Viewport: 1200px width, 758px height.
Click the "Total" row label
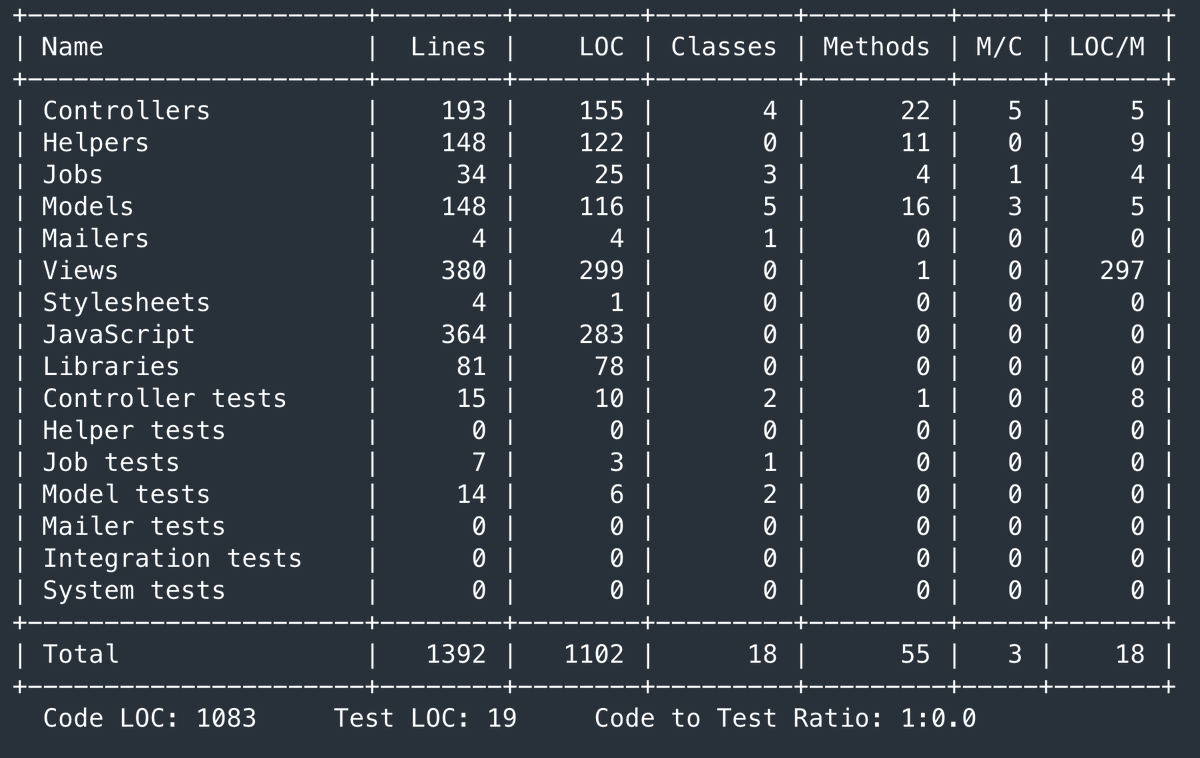tap(80, 655)
